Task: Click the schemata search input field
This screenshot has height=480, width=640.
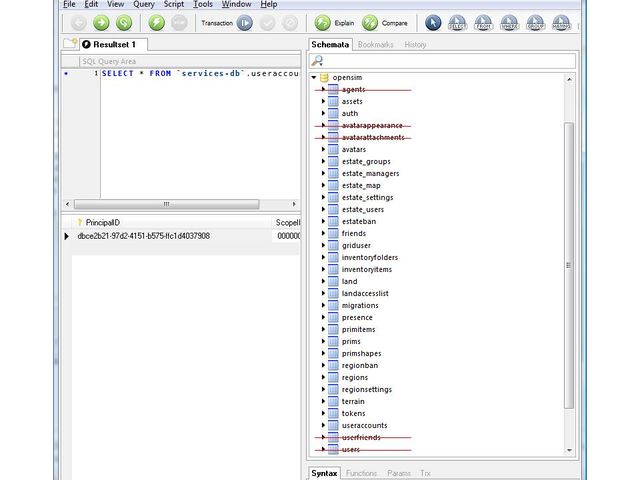Action: click(x=447, y=62)
